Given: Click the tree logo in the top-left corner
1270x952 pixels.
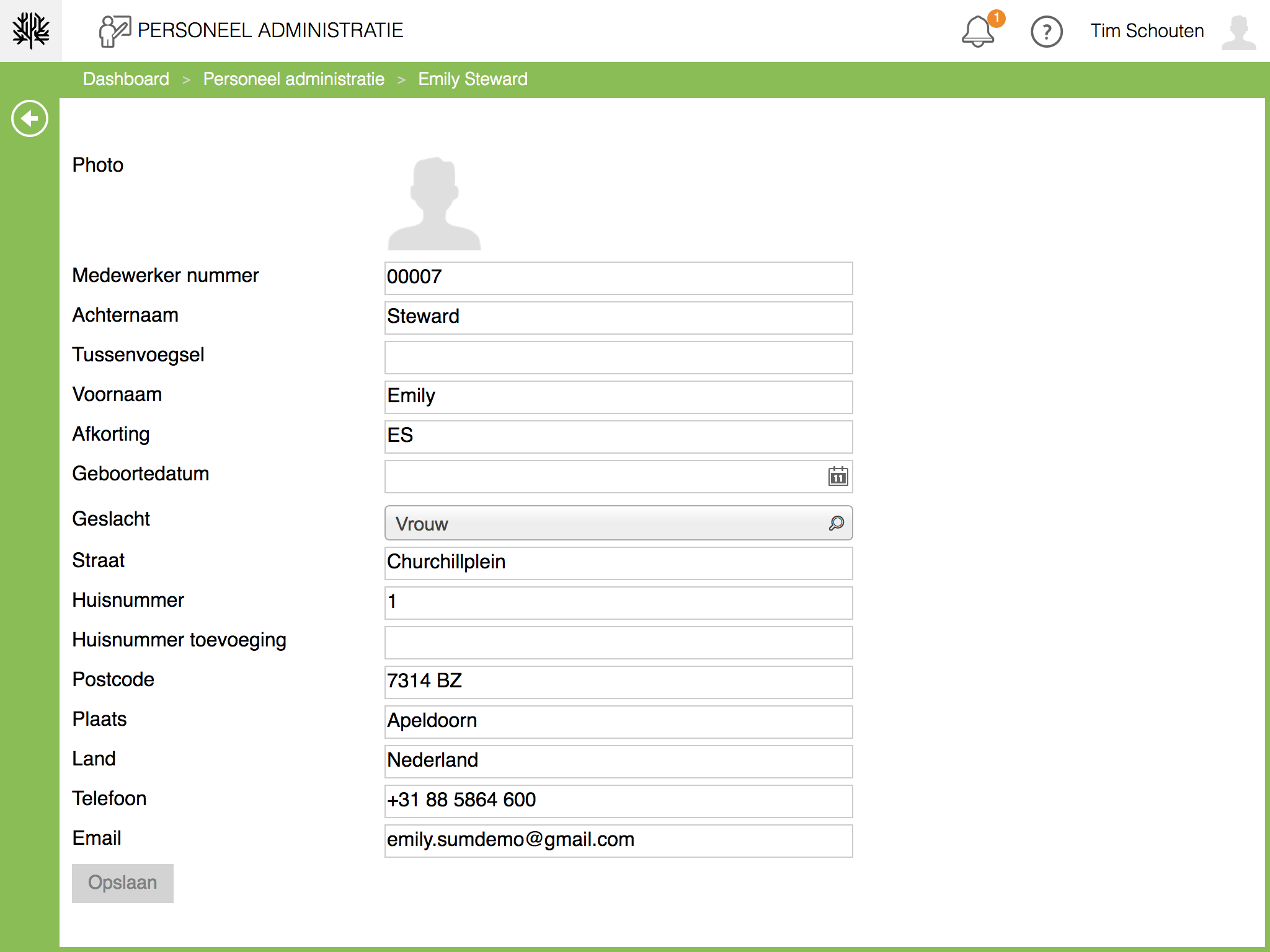Looking at the screenshot, I should click(30, 30).
